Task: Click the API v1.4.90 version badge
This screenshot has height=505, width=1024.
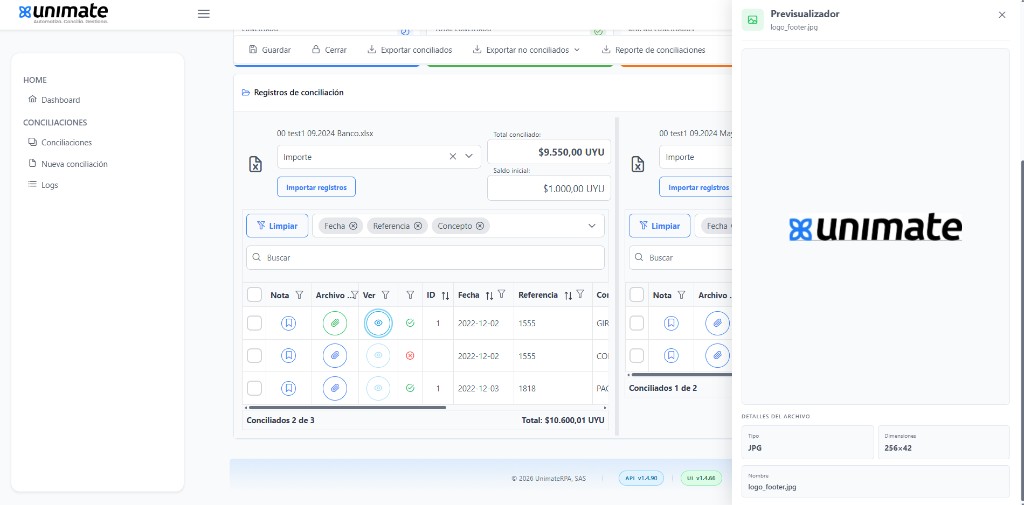Action: click(x=641, y=478)
